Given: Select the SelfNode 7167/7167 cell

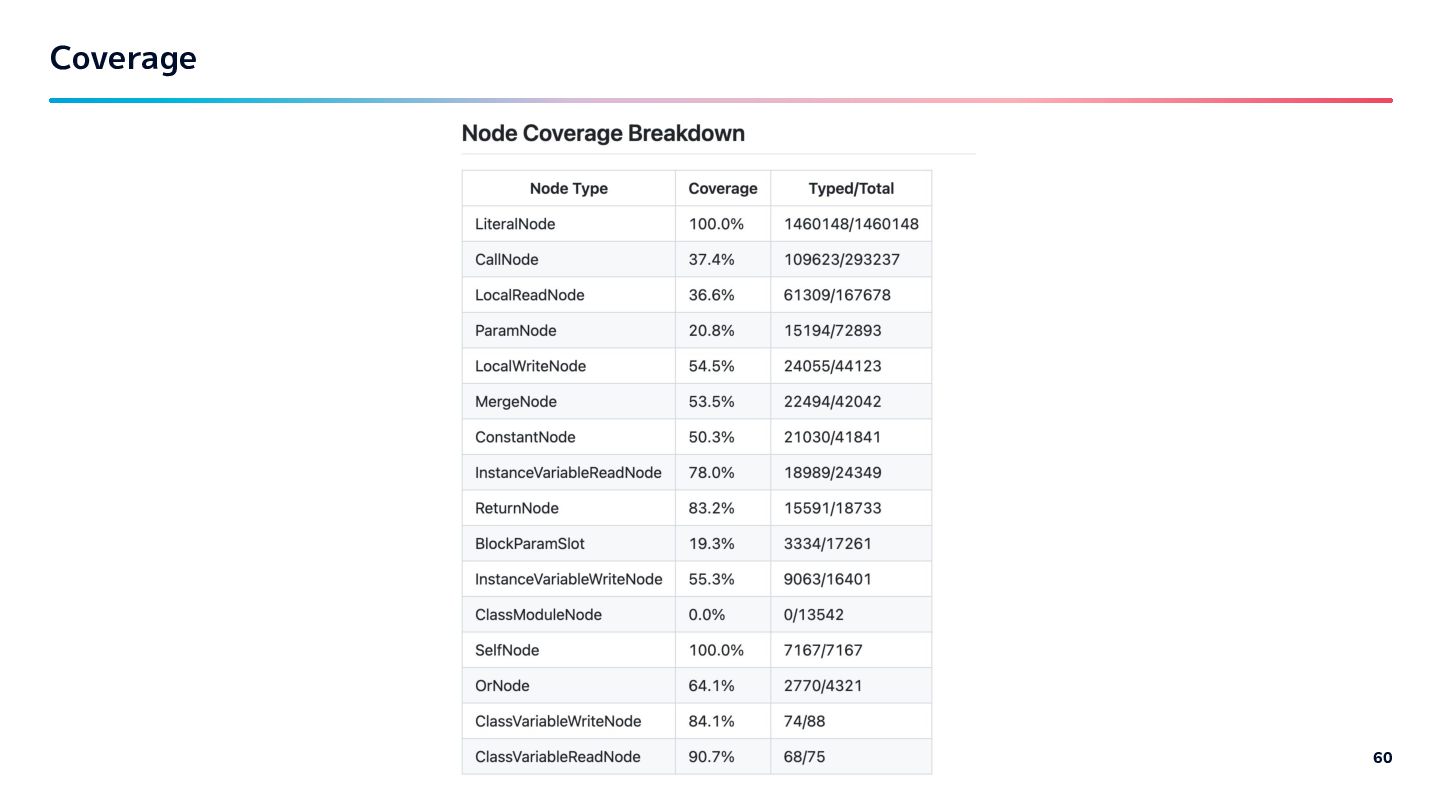Looking at the screenshot, I should point(823,650).
